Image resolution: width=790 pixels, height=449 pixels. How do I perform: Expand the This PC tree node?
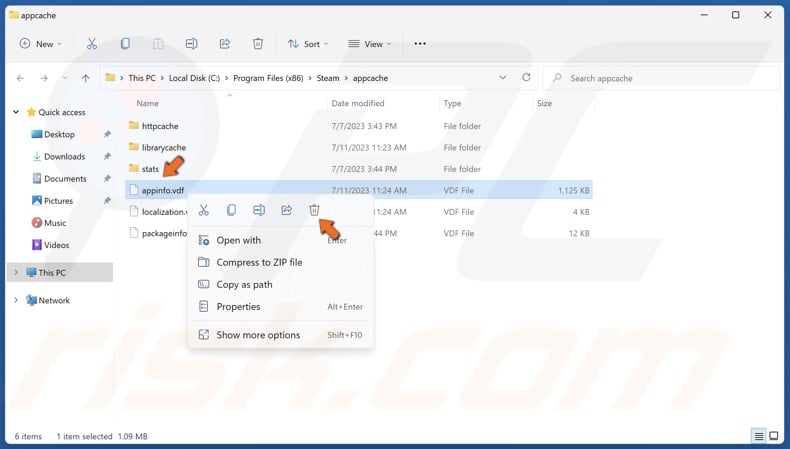(16, 272)
